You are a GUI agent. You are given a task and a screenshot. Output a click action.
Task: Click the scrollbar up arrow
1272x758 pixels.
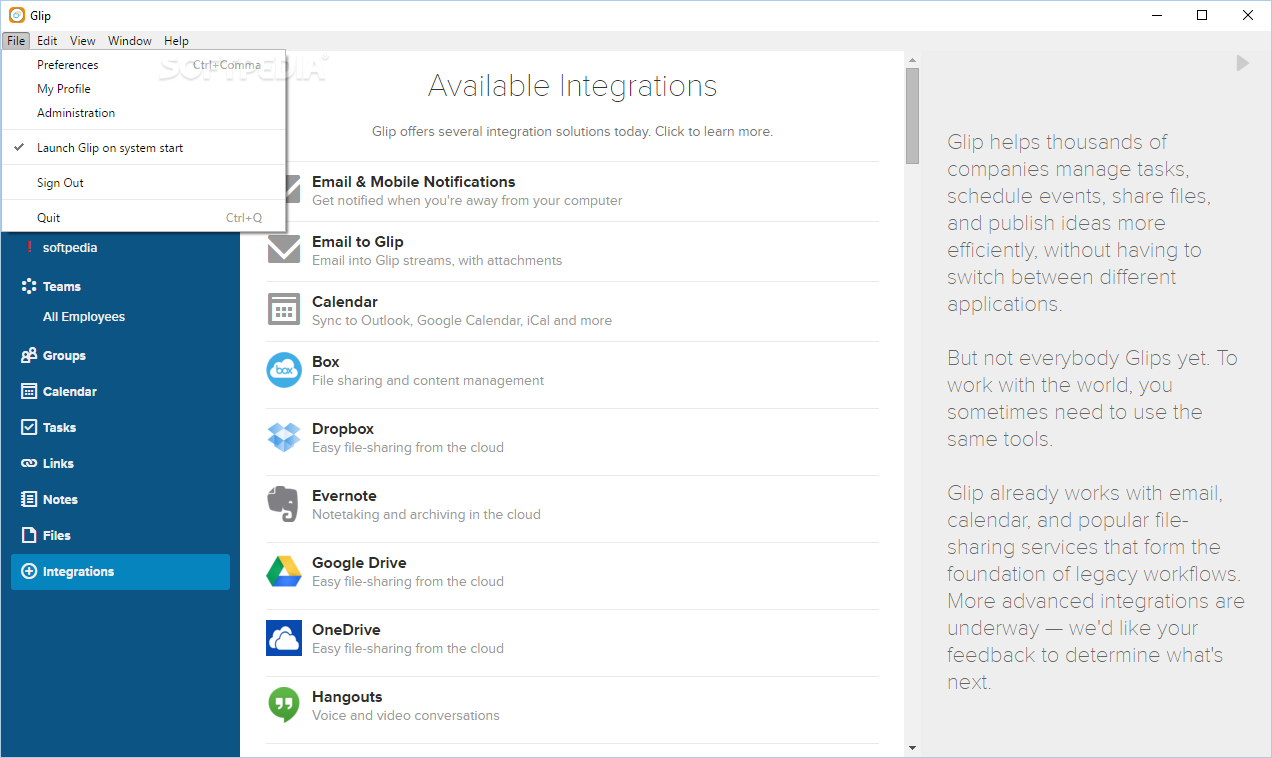click(912, 59)
